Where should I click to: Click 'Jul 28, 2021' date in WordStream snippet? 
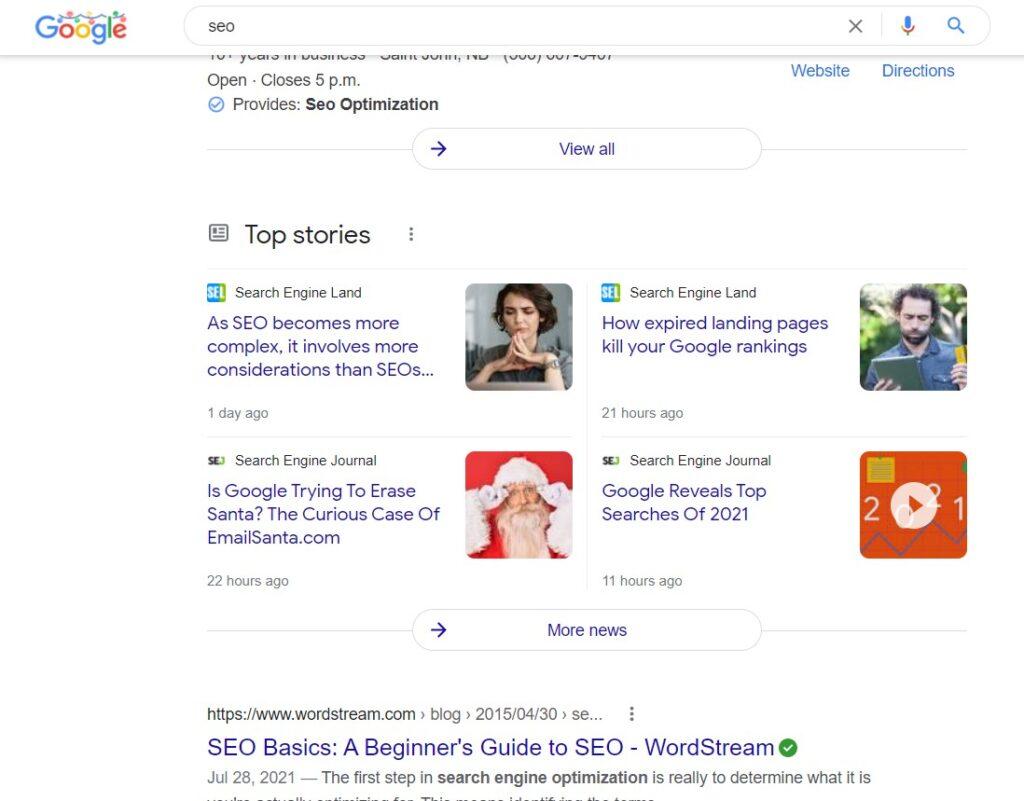coord(251,777)
